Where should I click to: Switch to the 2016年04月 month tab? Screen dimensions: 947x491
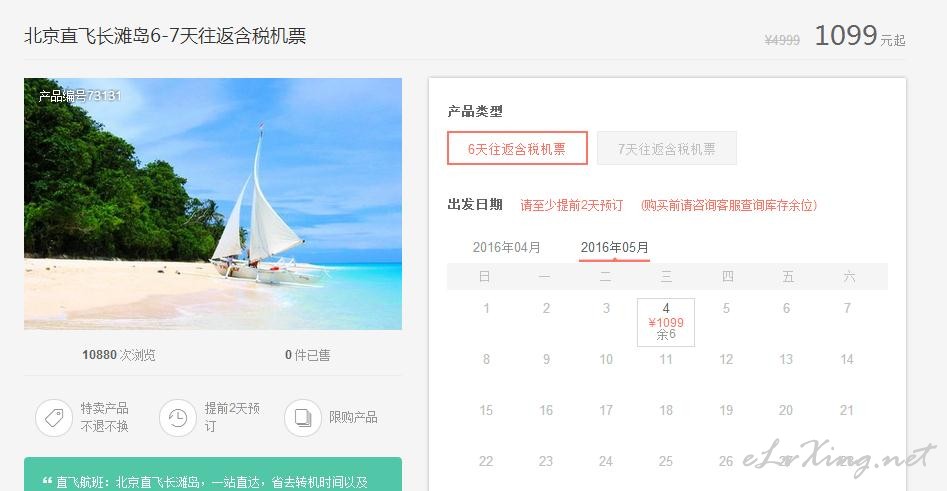(x=506, y=247)
